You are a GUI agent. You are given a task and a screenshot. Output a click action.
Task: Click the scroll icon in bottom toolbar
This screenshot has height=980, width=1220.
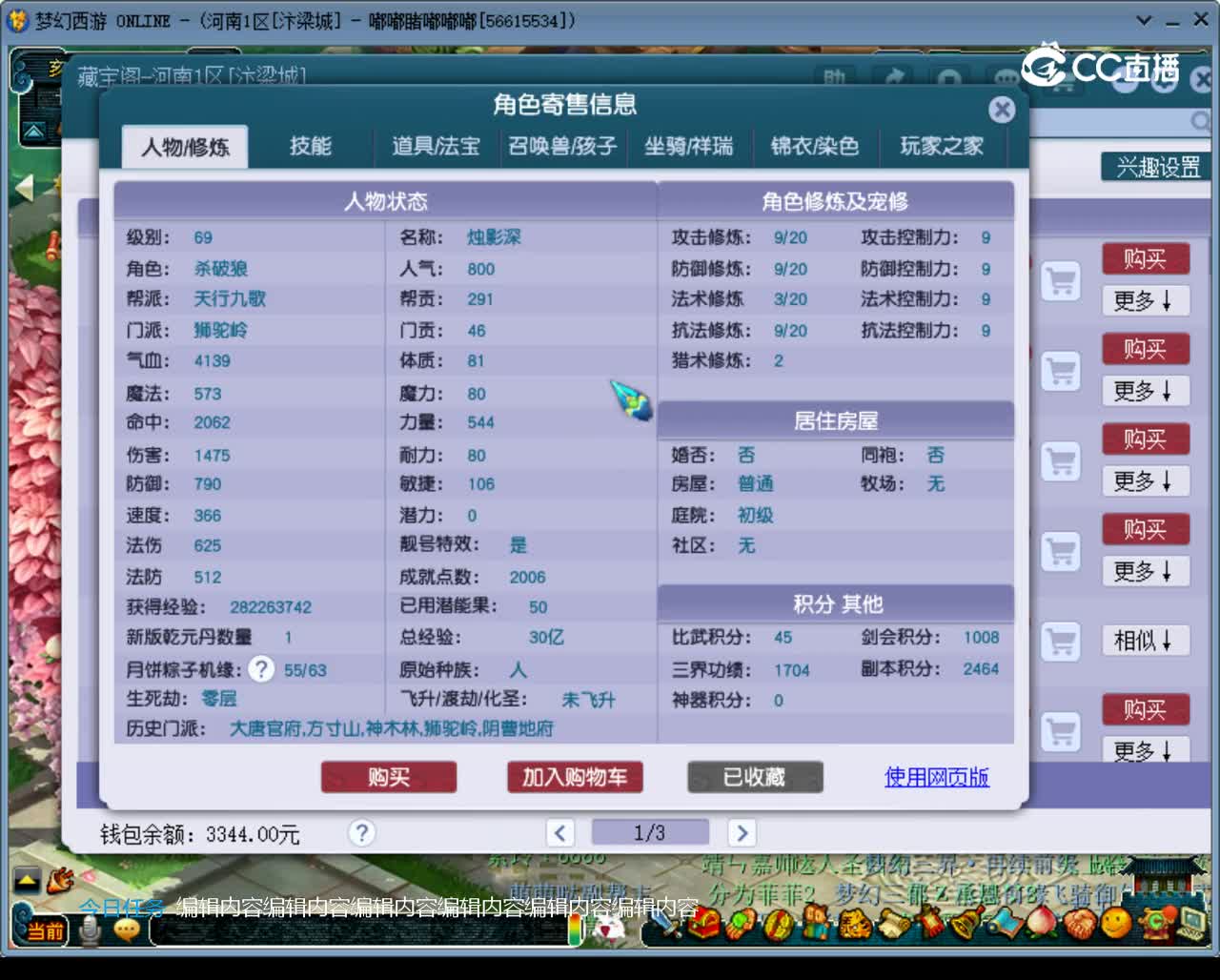click(893, 923)
